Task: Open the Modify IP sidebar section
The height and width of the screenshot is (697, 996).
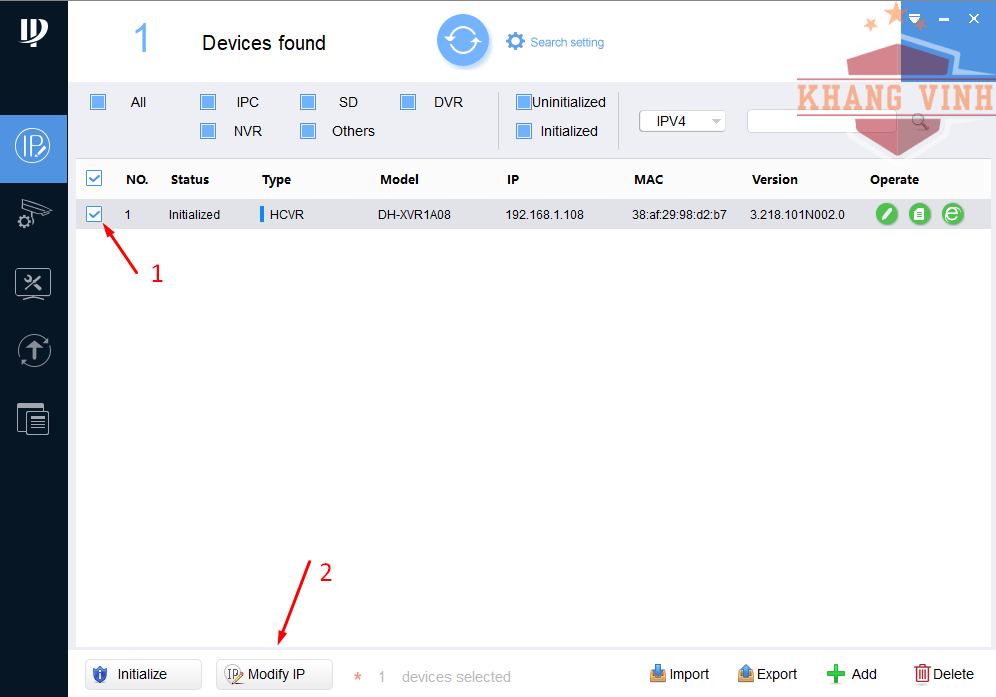Action: point(33,147)
